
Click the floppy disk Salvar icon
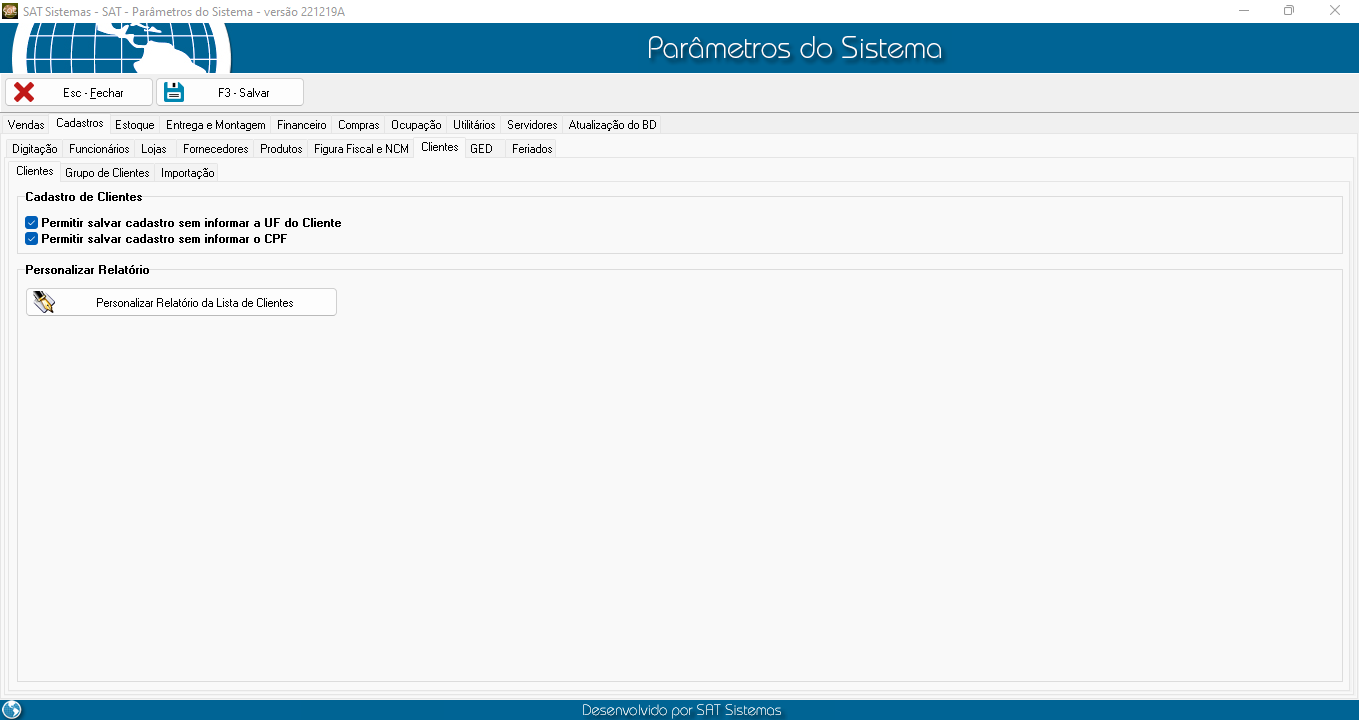[x=175, y=92]
